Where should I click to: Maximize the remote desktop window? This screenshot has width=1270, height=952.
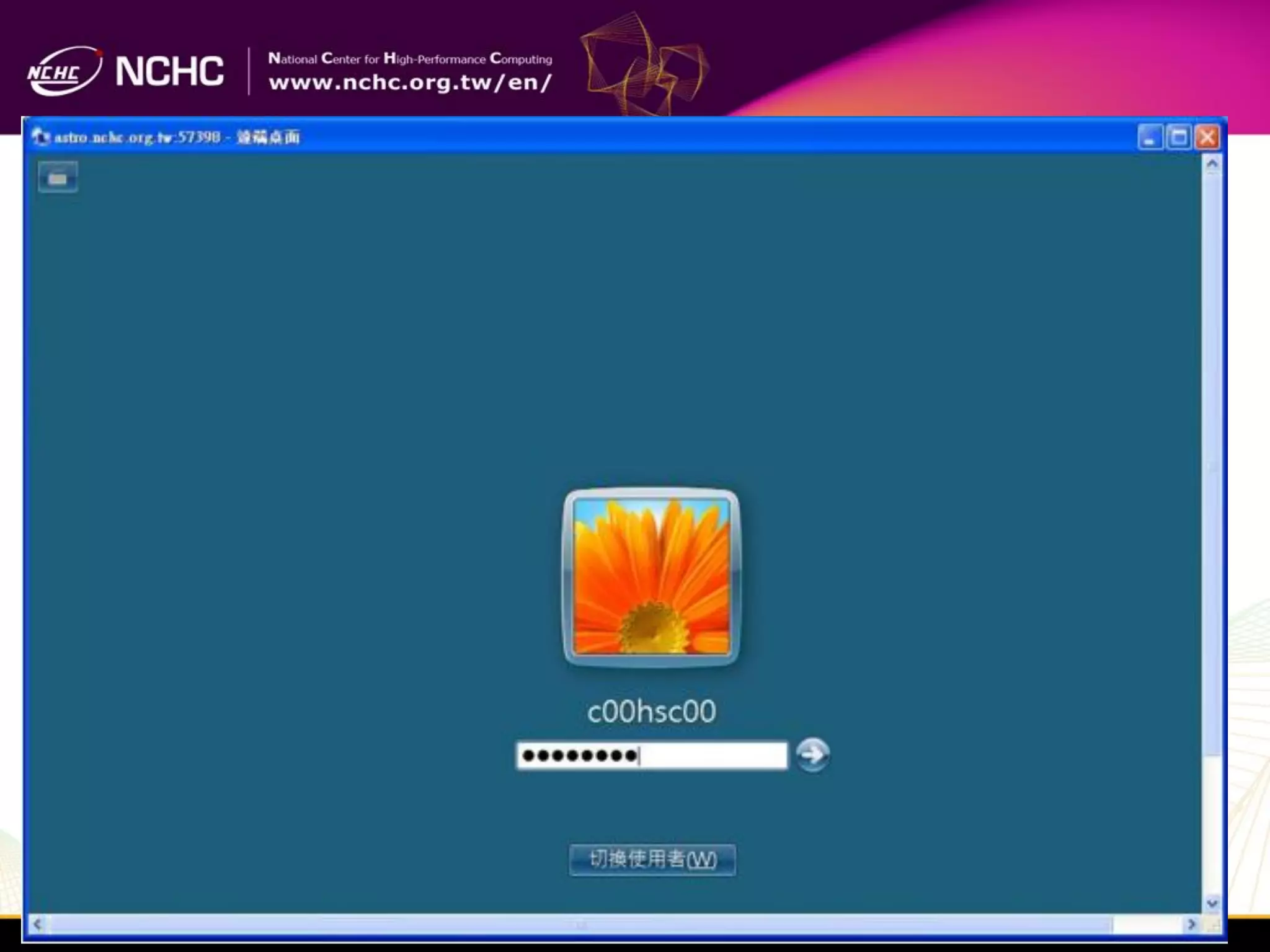(1178, 137)
